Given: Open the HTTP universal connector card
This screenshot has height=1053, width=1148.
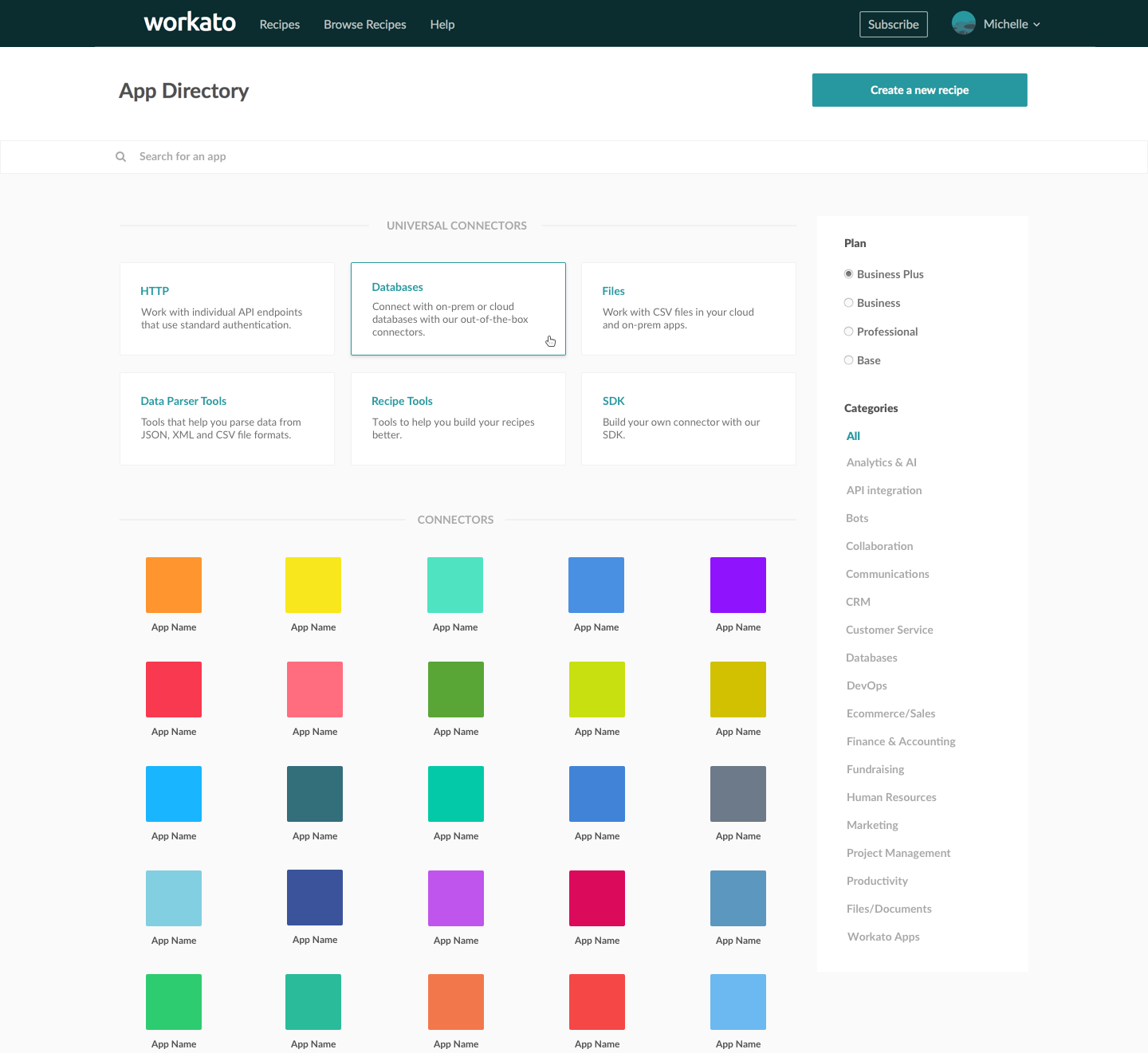Looking at the screenshot, I should point(227,308).
